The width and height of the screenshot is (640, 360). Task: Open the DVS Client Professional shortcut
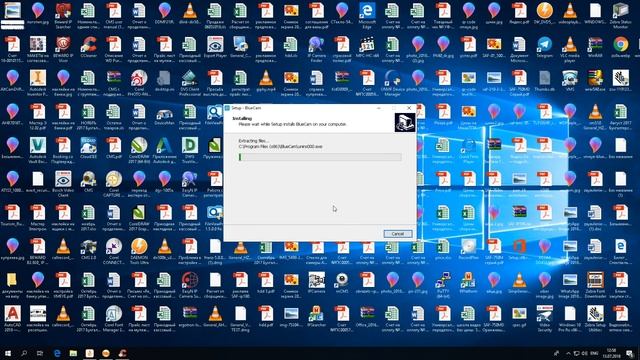click(189, 82)
